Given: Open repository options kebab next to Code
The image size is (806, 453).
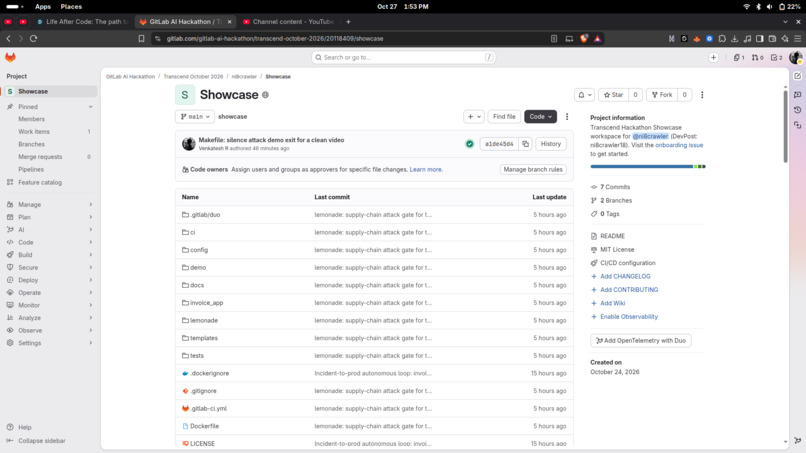Looking at the screenshot, I should click(567, 117).
